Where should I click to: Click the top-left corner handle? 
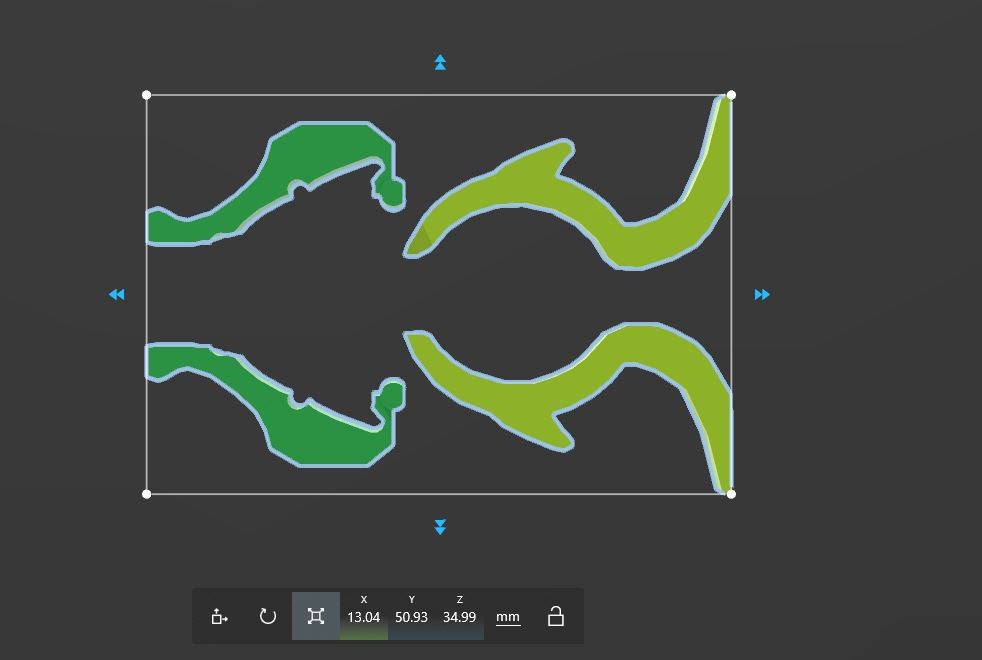147,95
